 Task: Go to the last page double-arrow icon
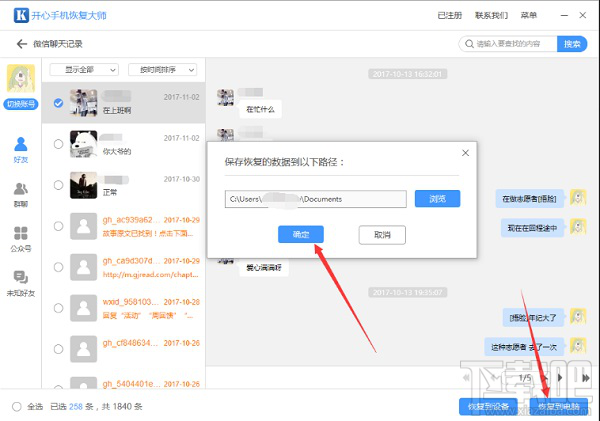pos(585,378)
